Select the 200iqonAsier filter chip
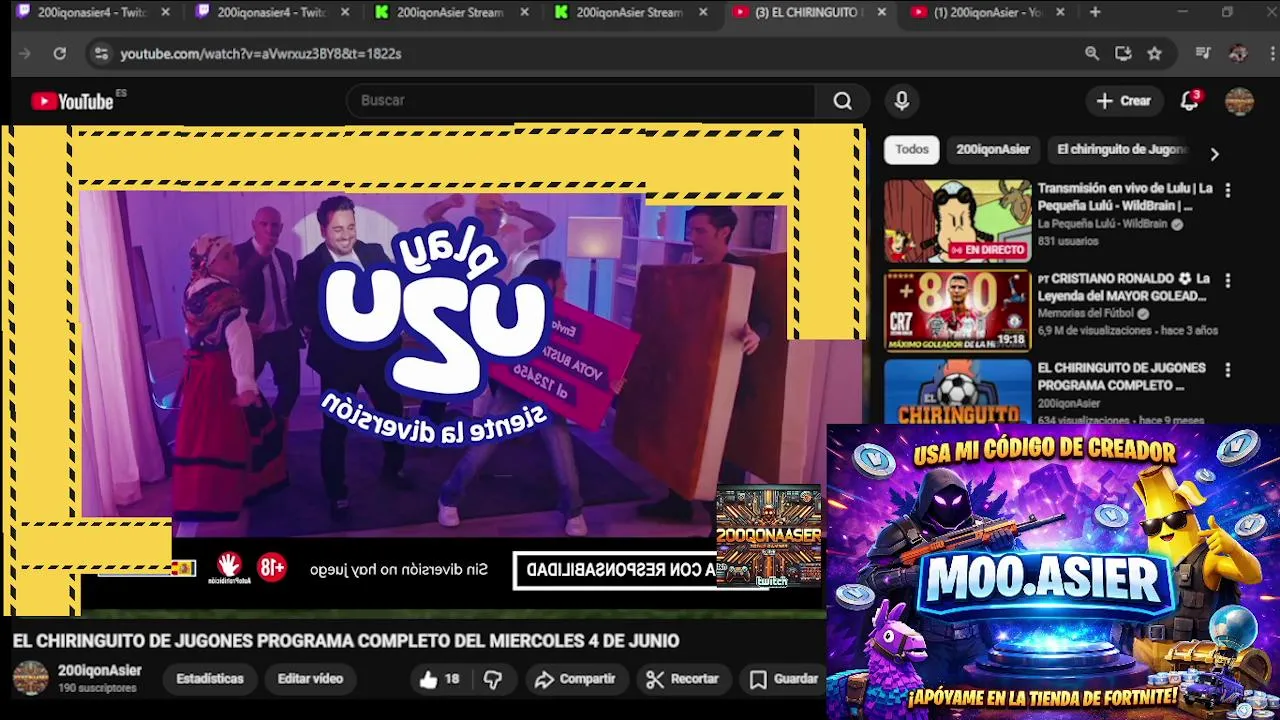The width and height of the screenshot is (1280, 720). (993, 149)
